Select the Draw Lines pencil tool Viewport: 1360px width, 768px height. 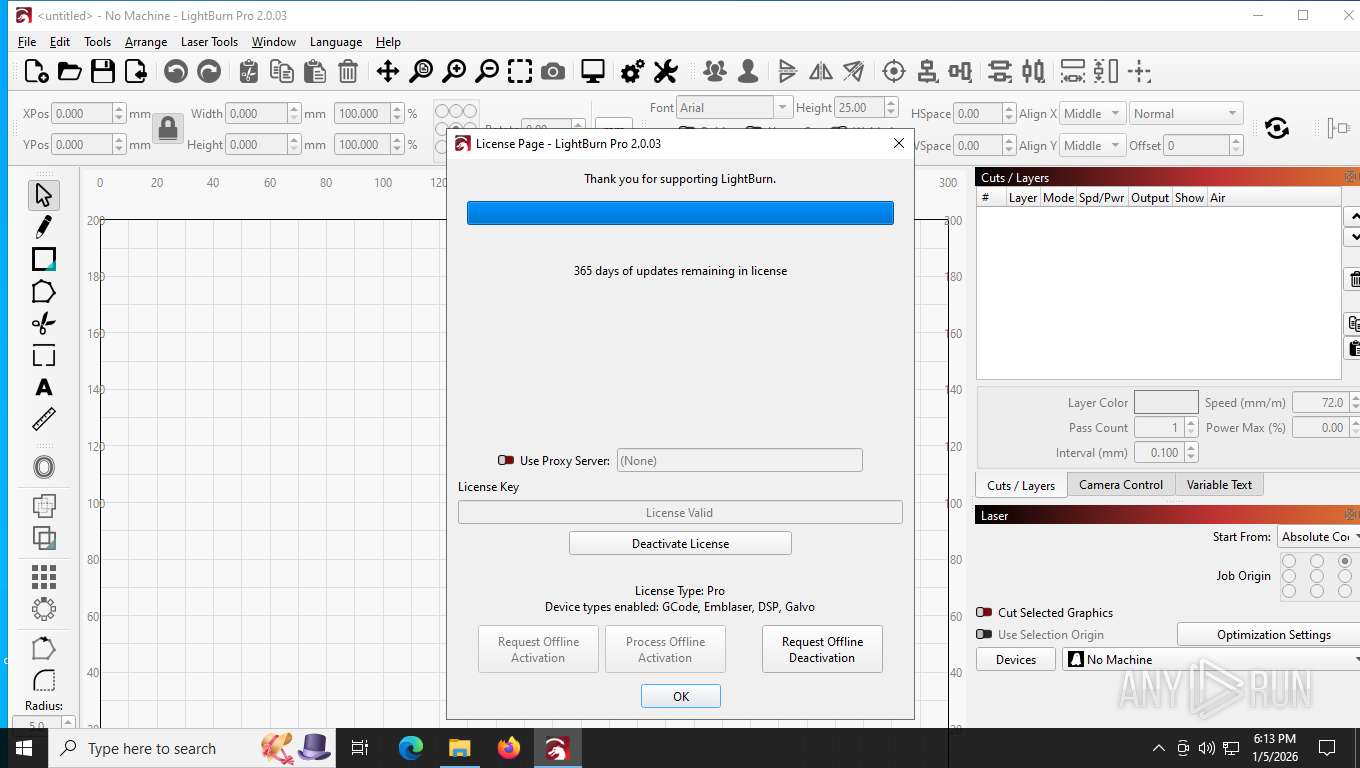coord(43,227)
